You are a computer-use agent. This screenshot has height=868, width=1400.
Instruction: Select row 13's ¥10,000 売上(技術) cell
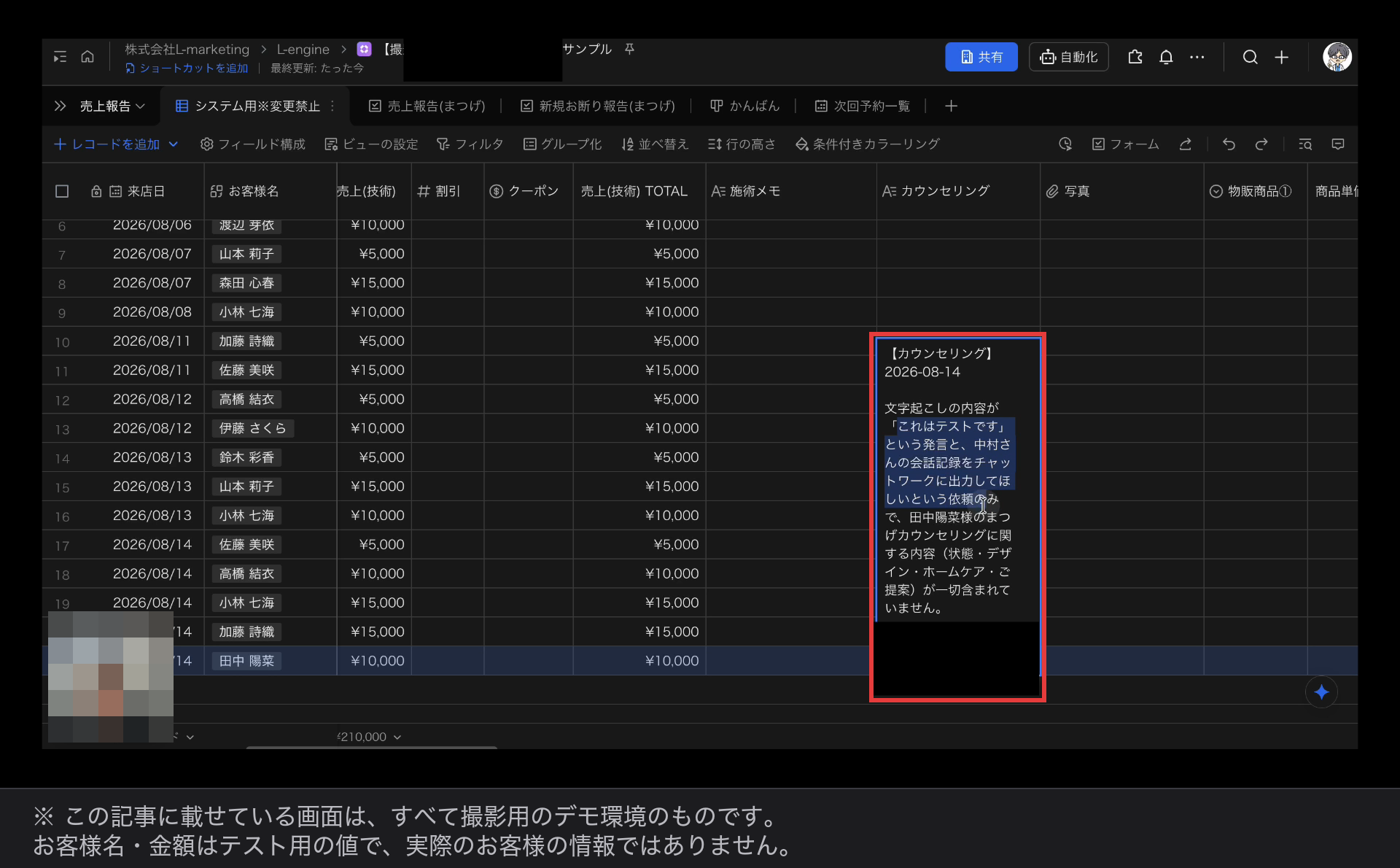click(x=374, y=428)
